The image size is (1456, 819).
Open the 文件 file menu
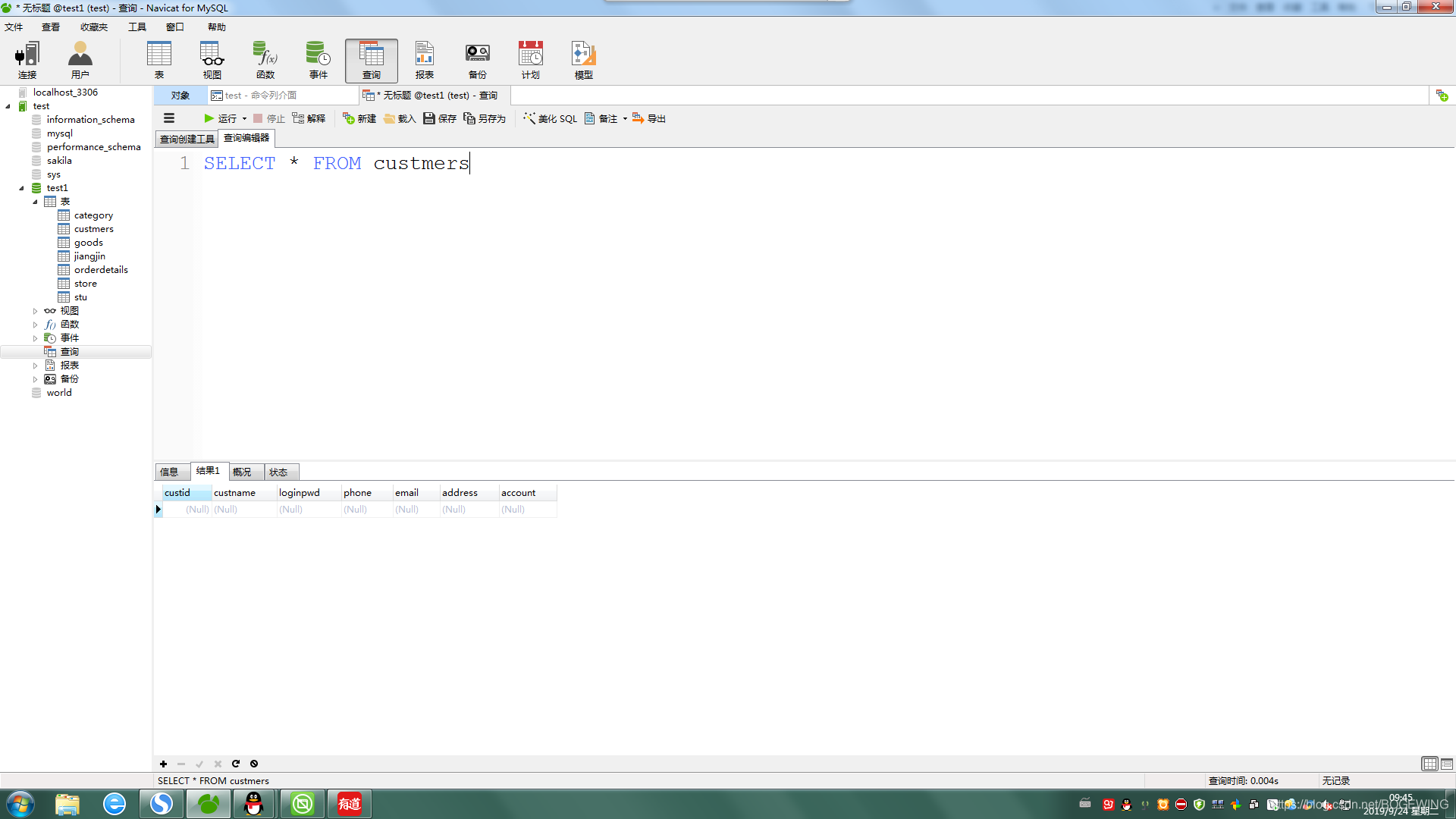click(x=16, y=27)
